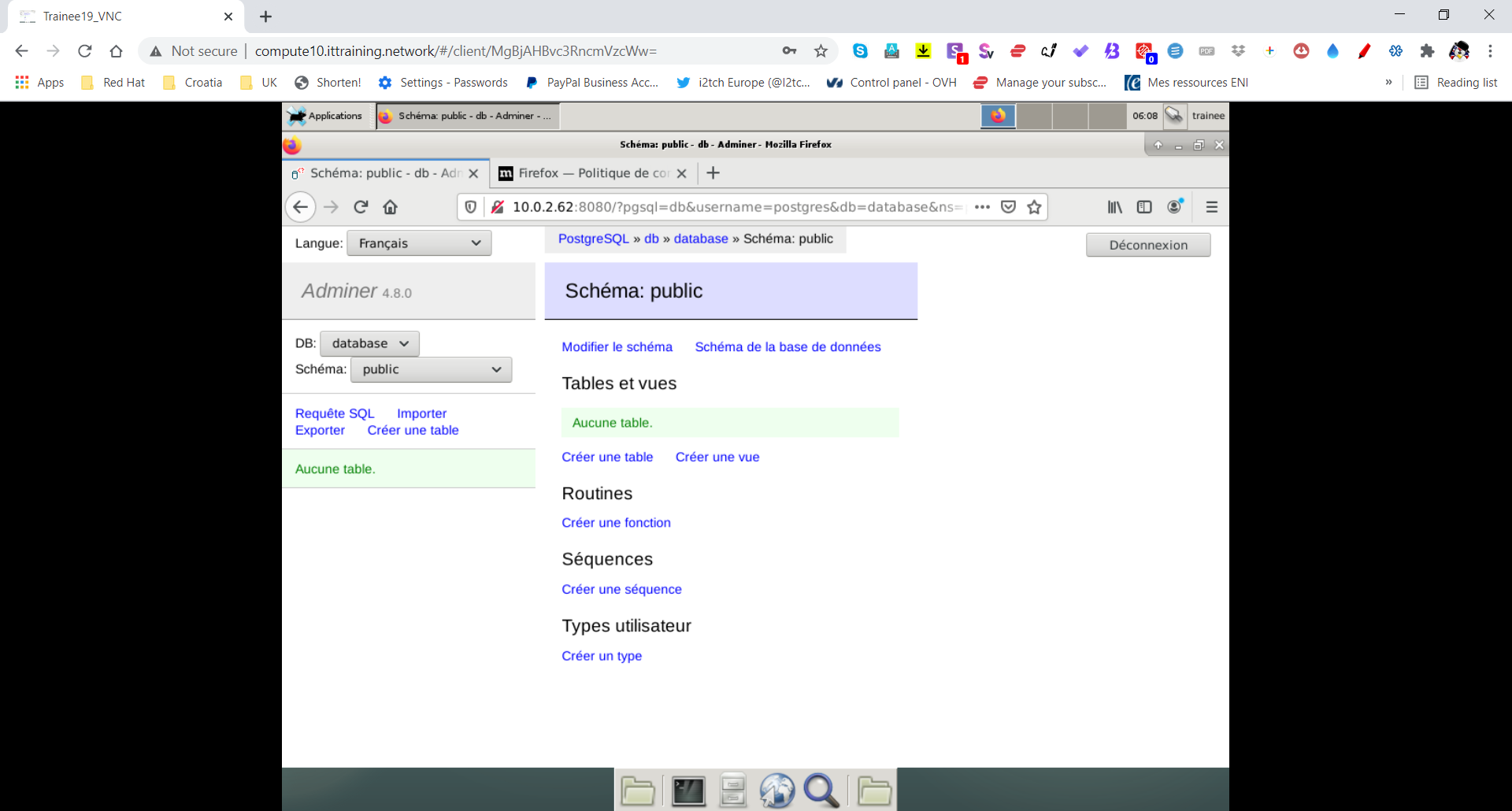Toggle Firefox sidebar view icon
This screenshot has height=811, width=1512.
[x=1144, y=207]
